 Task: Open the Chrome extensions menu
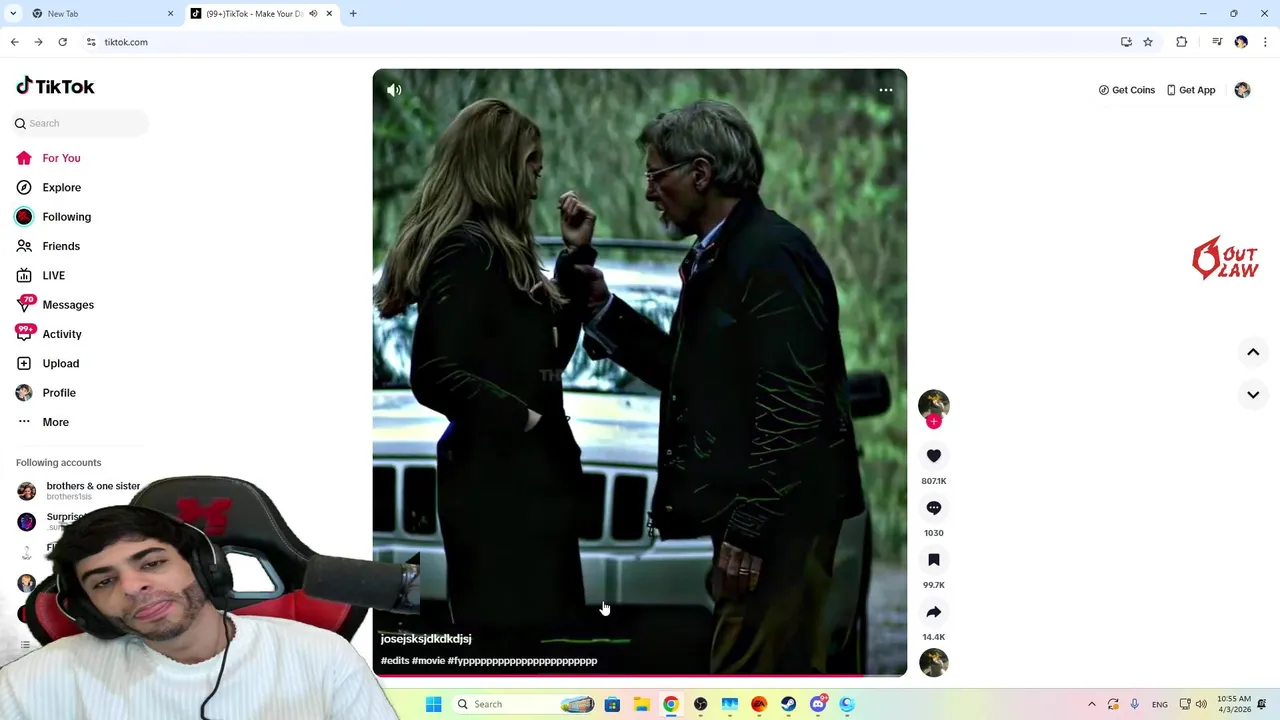1181,42
